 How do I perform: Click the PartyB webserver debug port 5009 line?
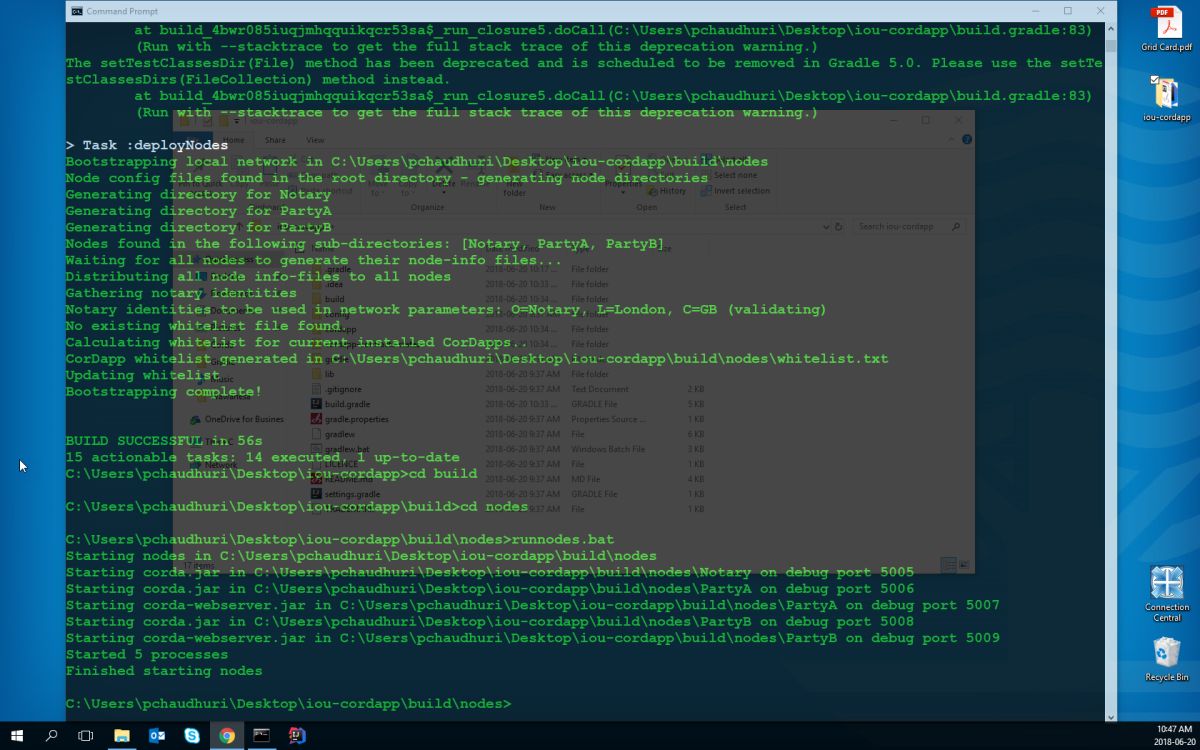tap(533, 637)
